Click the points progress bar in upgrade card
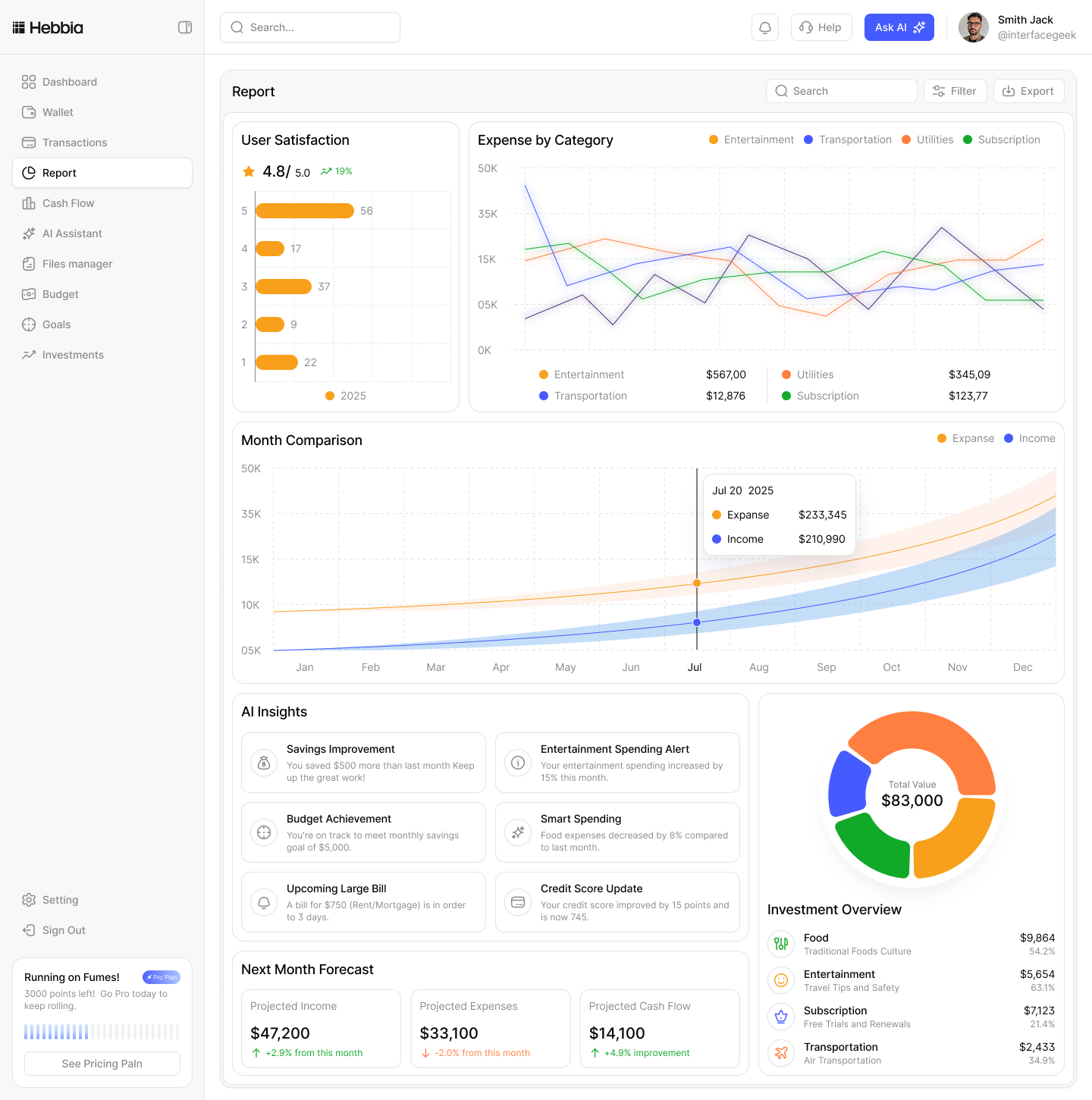 (x=102, y=1032)
